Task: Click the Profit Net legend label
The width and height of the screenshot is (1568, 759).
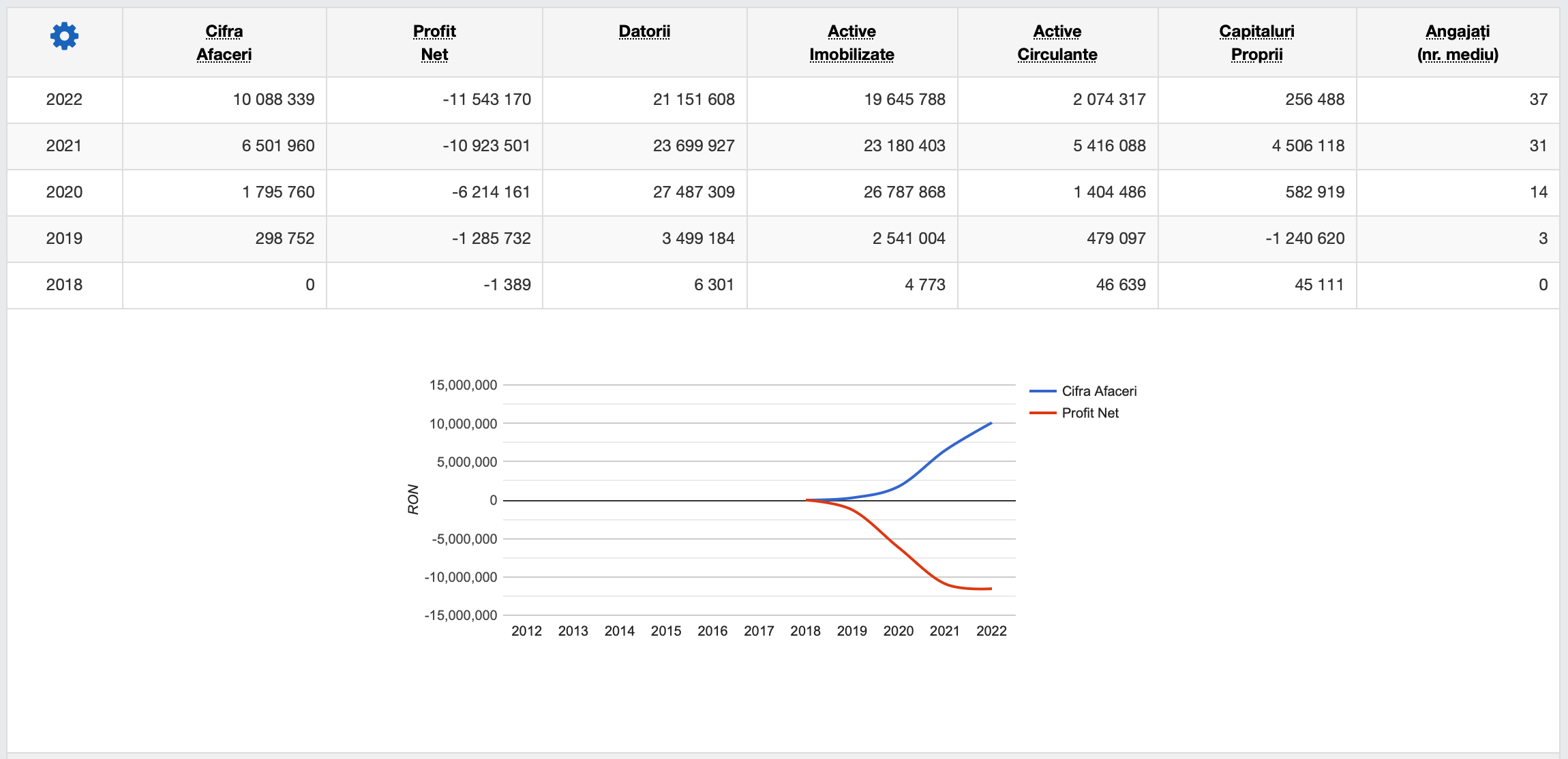Action: (1090, 413)
